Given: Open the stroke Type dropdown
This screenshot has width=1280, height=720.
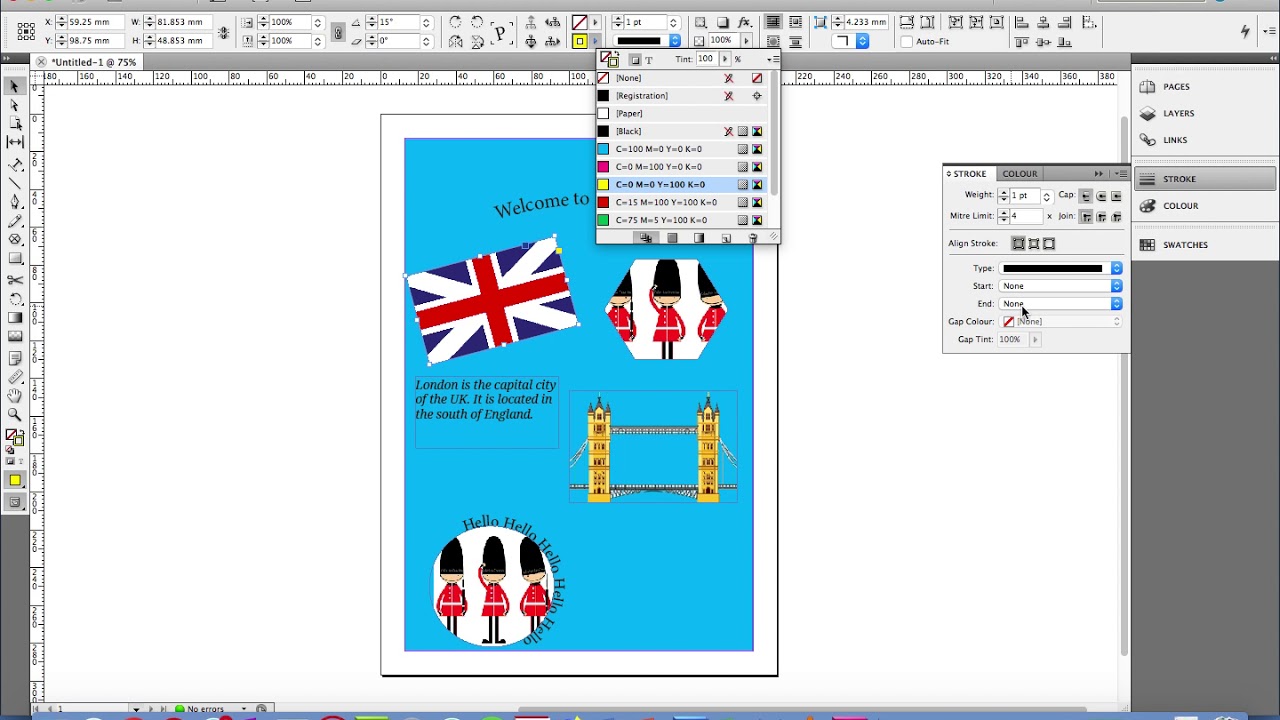Looking at the screenshot, I should tap(1060, 268).
